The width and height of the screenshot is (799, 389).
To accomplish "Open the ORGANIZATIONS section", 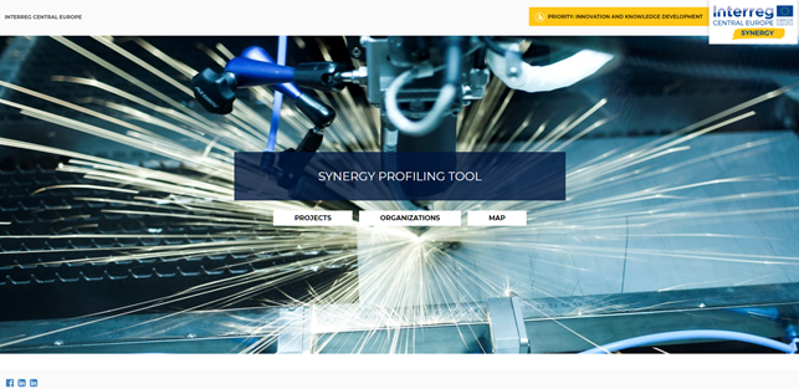I will point(410,218).
